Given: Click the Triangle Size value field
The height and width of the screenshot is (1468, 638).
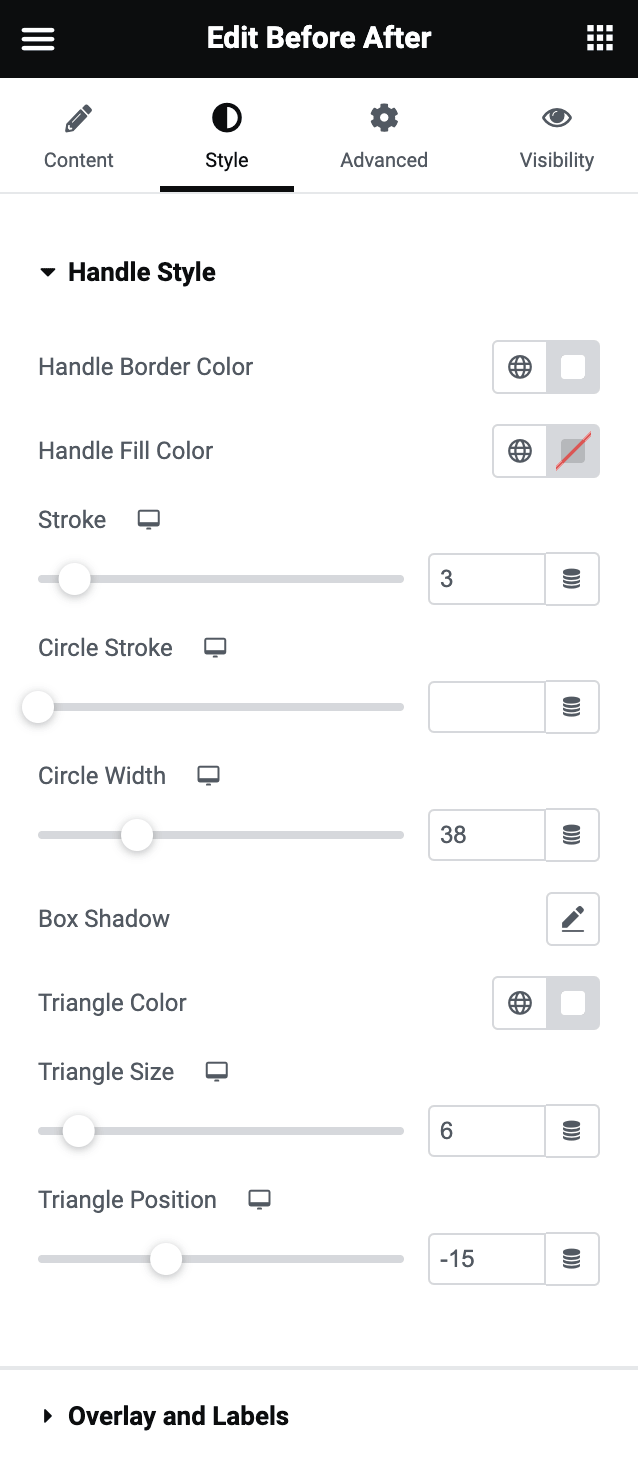Looking at the screenshot, I should pyautogui.click(x=487, y=1131).
